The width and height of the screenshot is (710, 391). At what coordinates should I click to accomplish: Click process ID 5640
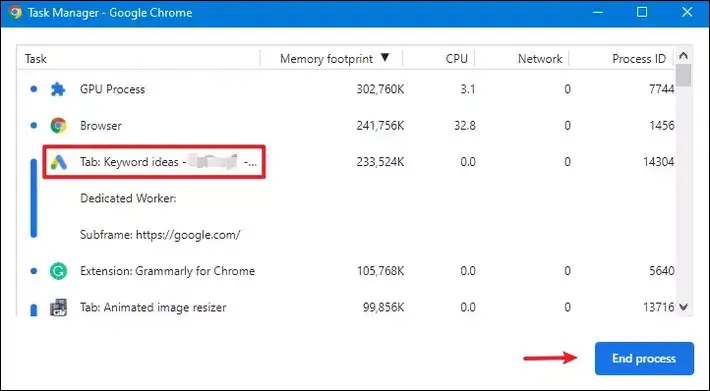tap(662, 271)
